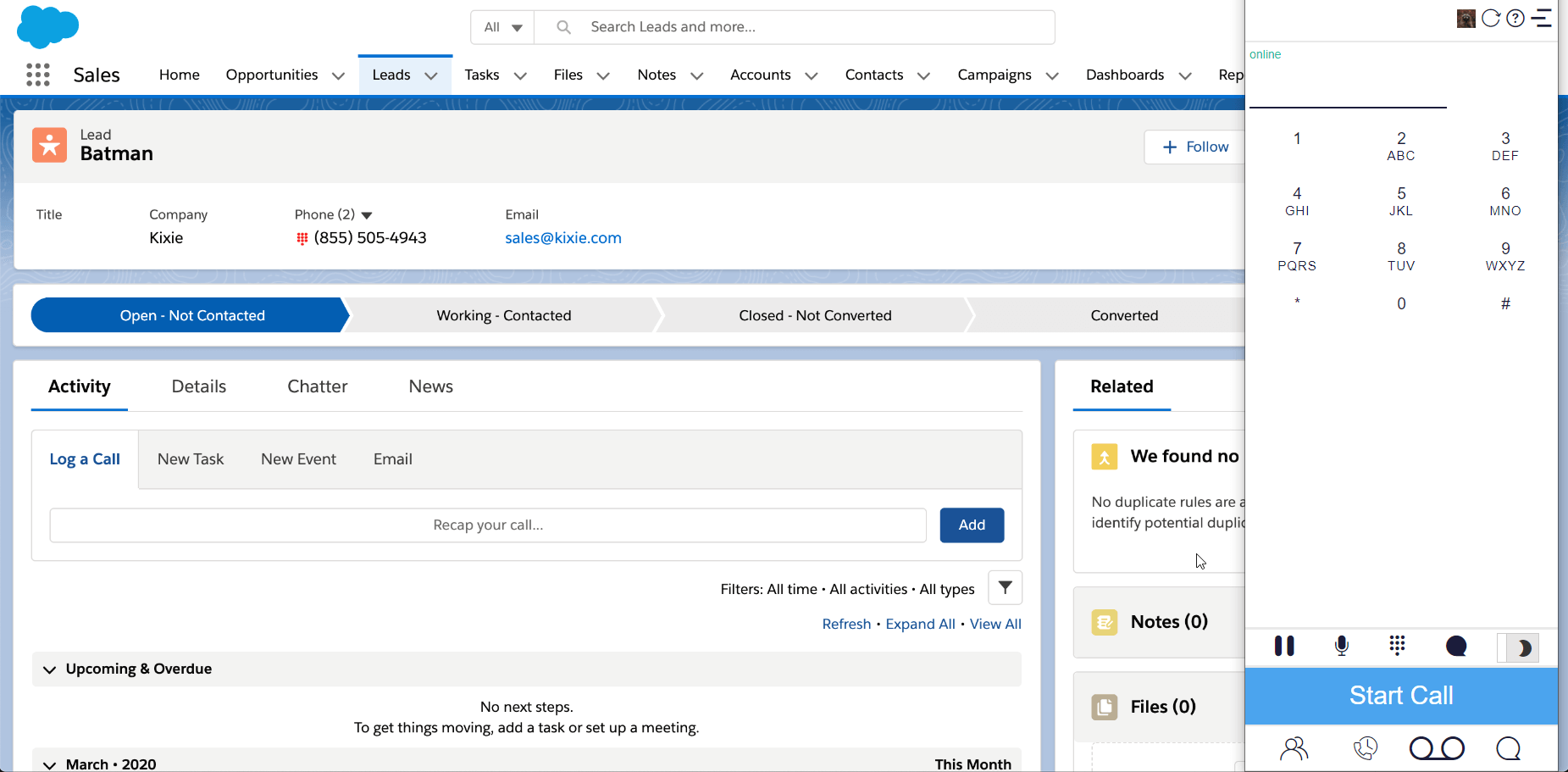Screen dimensions: 1568x772
Task: Open the dialer hamburger menu
Action: coord(1542,18)
